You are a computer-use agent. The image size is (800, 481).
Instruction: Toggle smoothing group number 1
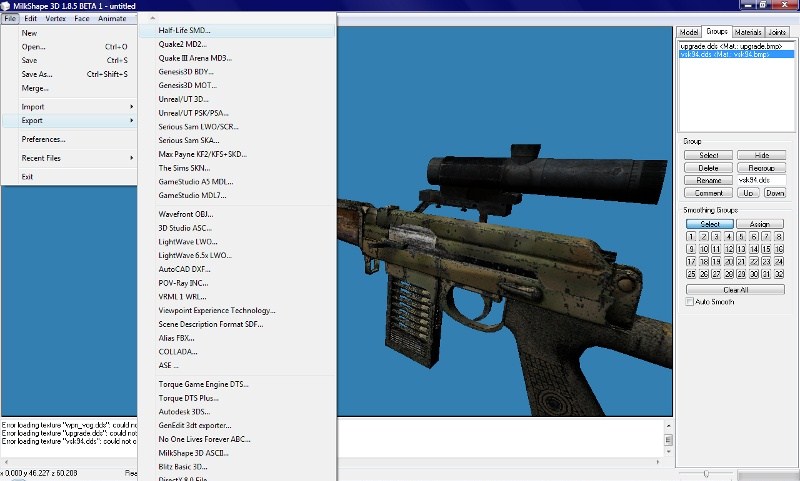pos(690,236)
